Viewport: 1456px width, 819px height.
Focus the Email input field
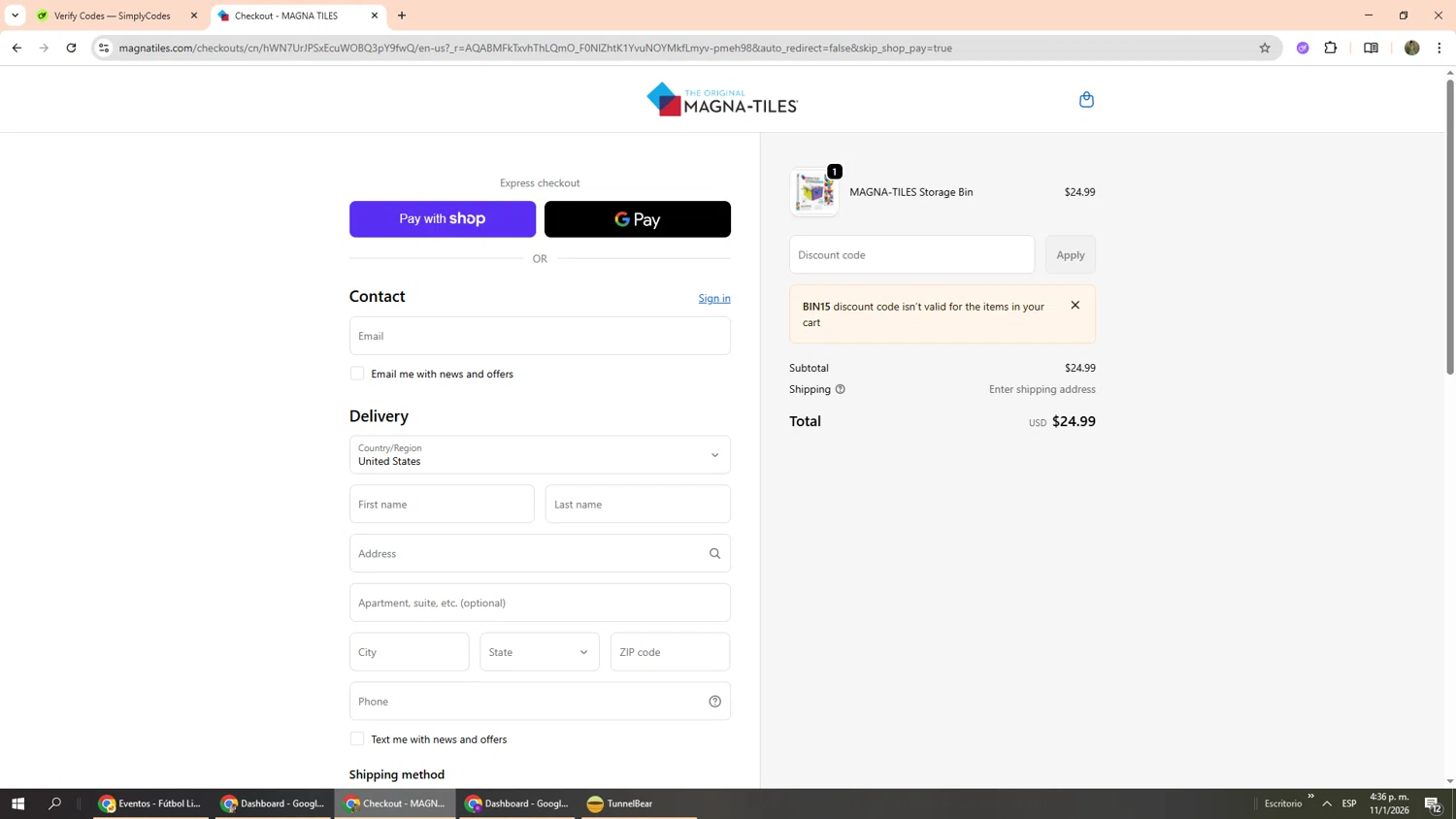pos(540,336)
